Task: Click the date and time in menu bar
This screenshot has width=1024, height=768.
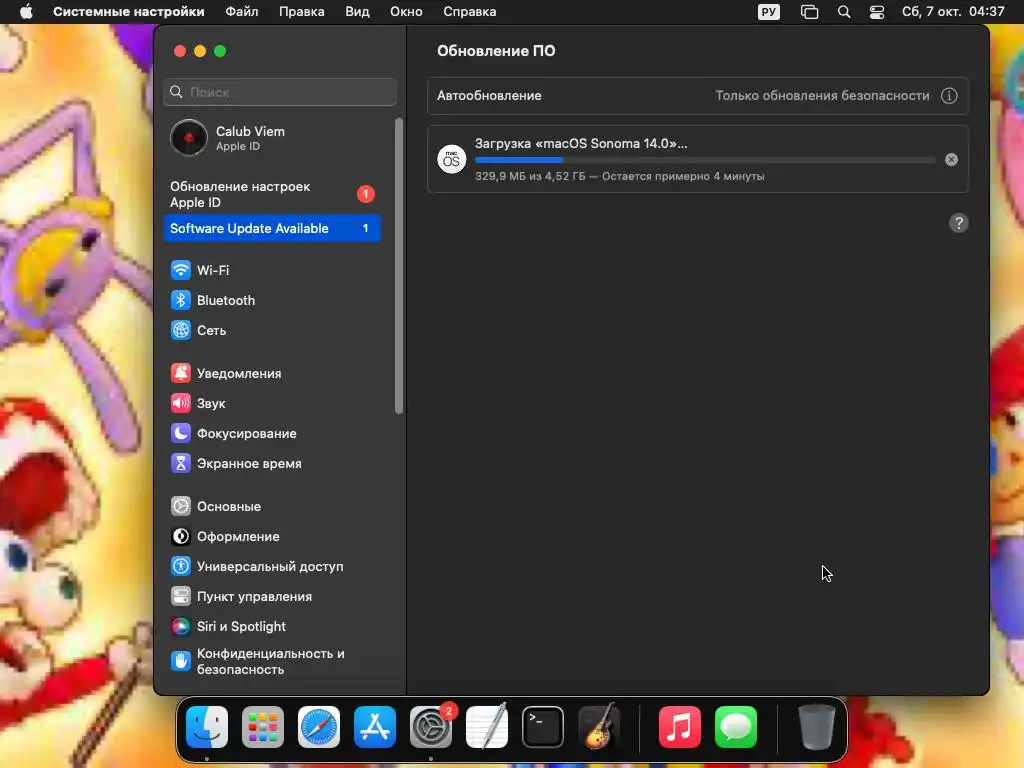Action: click(x=953, y=12)
